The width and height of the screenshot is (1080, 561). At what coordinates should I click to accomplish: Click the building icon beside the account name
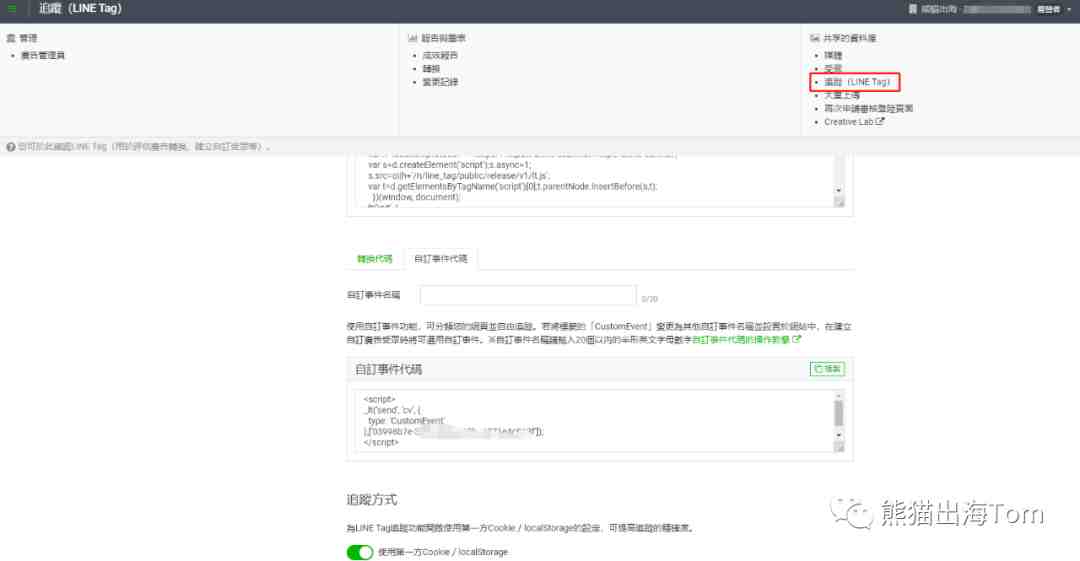(913, 9)
